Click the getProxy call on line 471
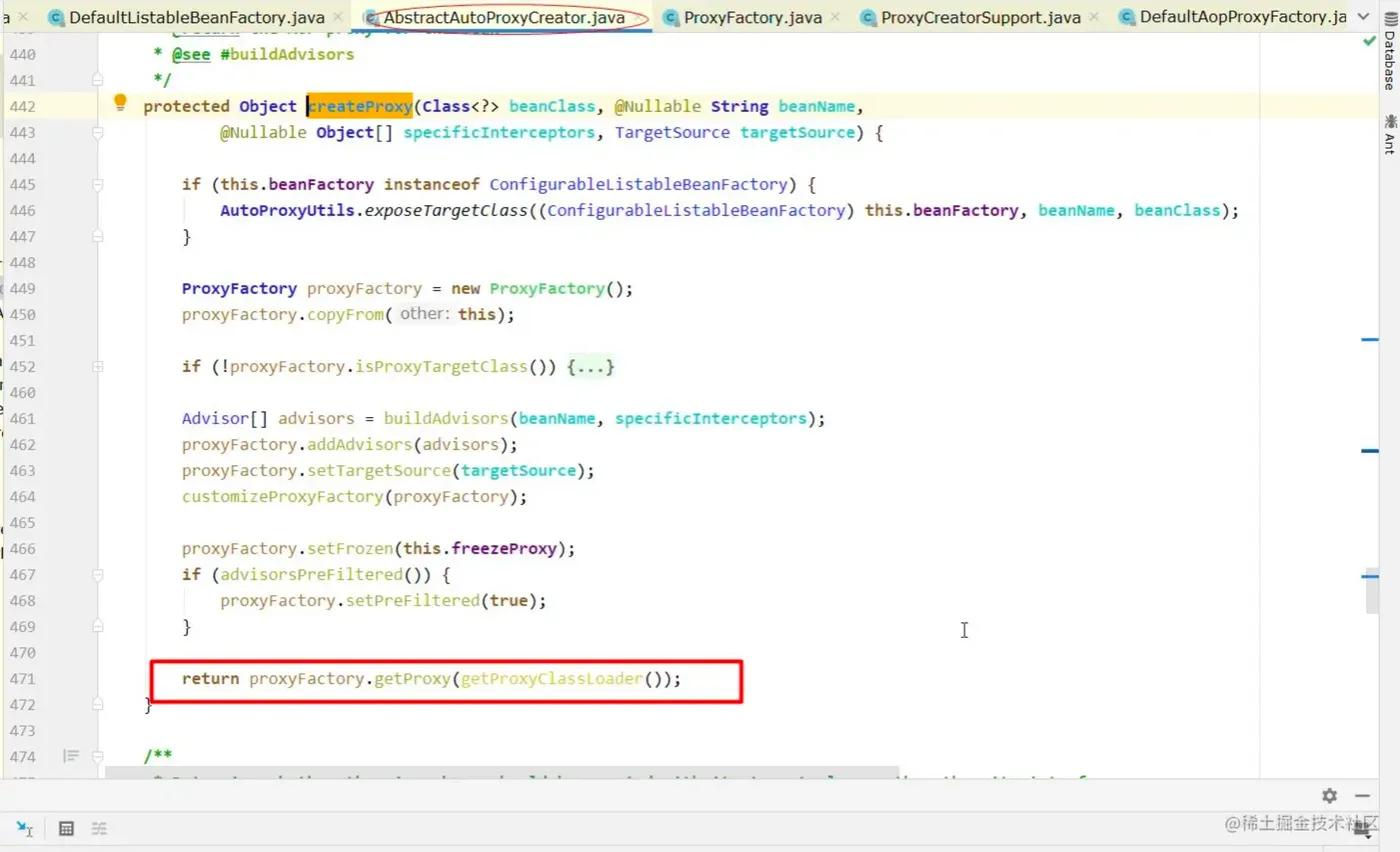This screenshot has width=1400, height=852. [x=412, y=679]
